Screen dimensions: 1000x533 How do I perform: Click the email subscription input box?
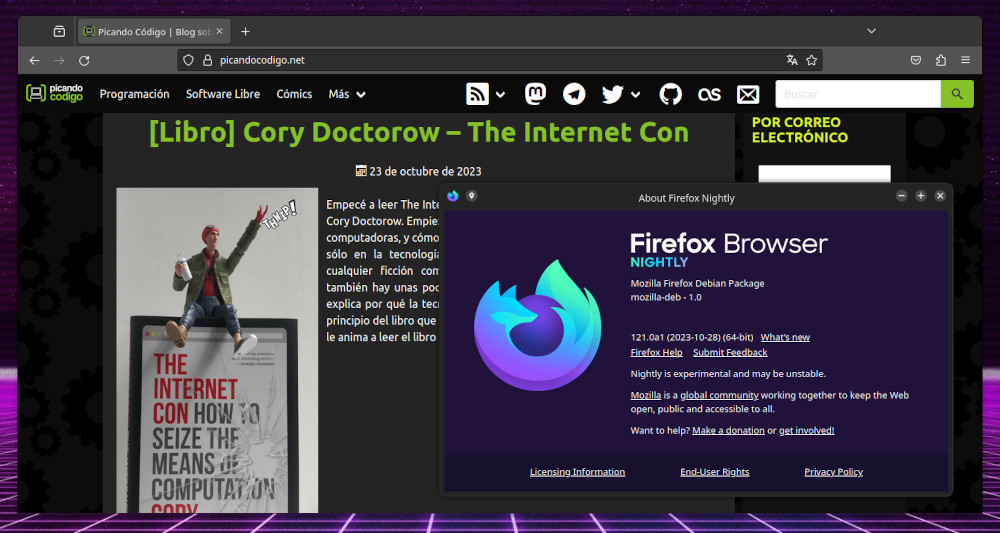(x=824, y=175)
